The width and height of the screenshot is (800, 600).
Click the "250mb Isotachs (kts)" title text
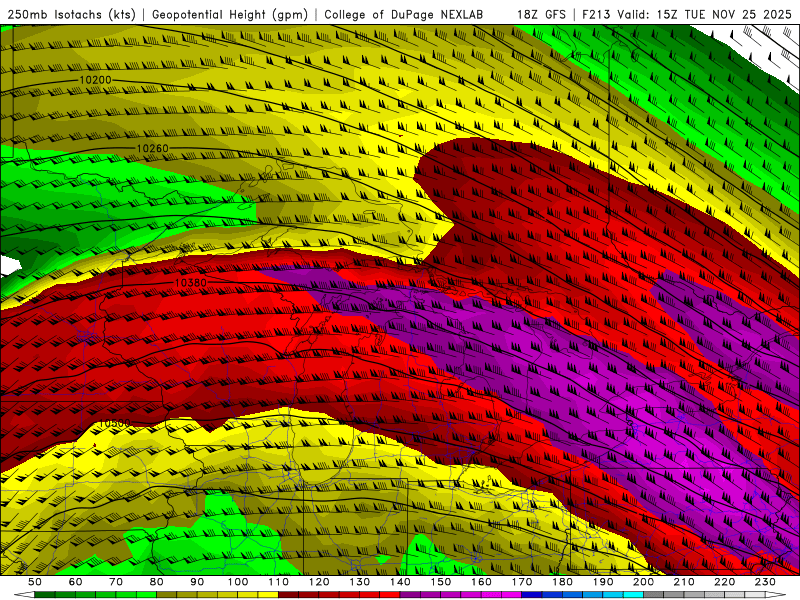[71, 15]
